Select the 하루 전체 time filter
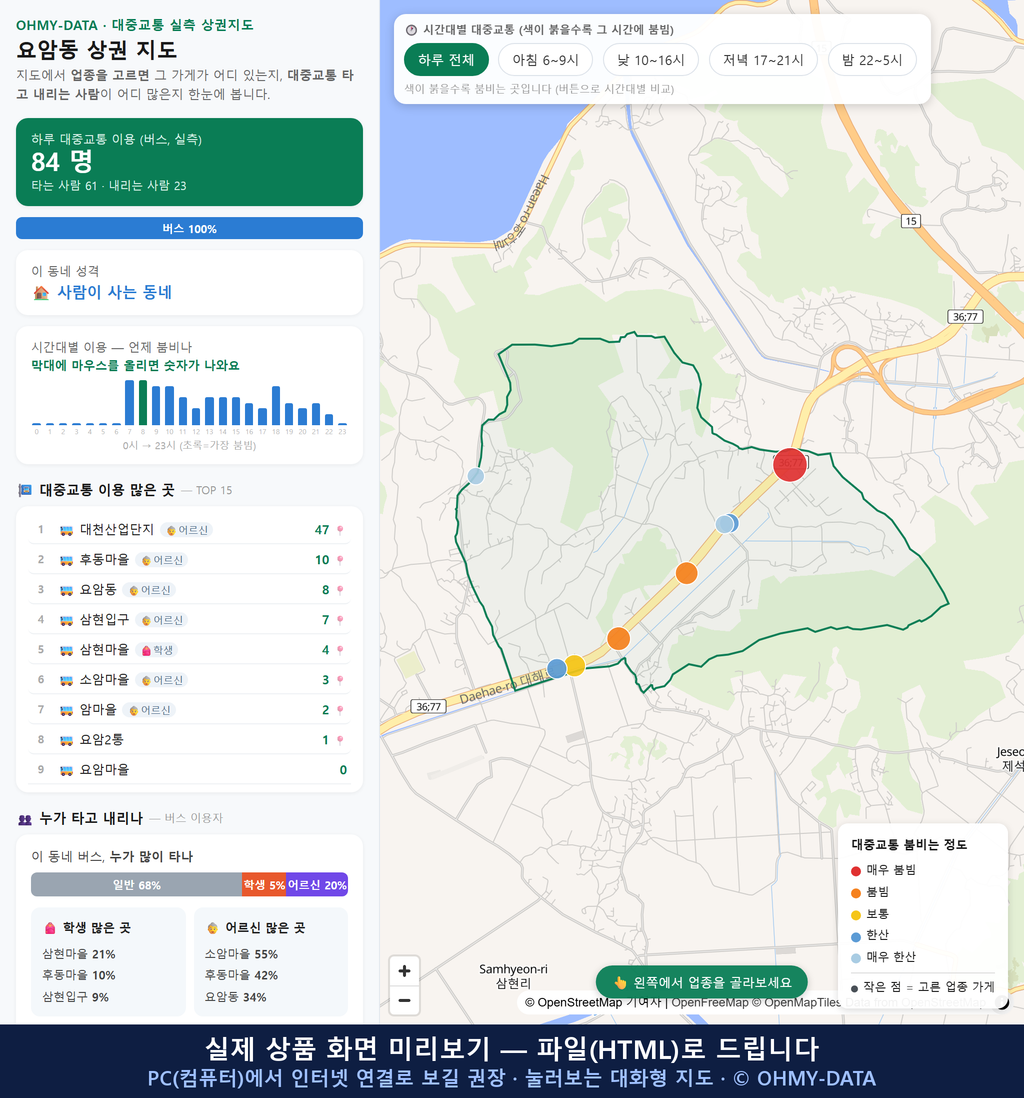The width and height of the screenshot is (1024, 1098). coord(446,60)
